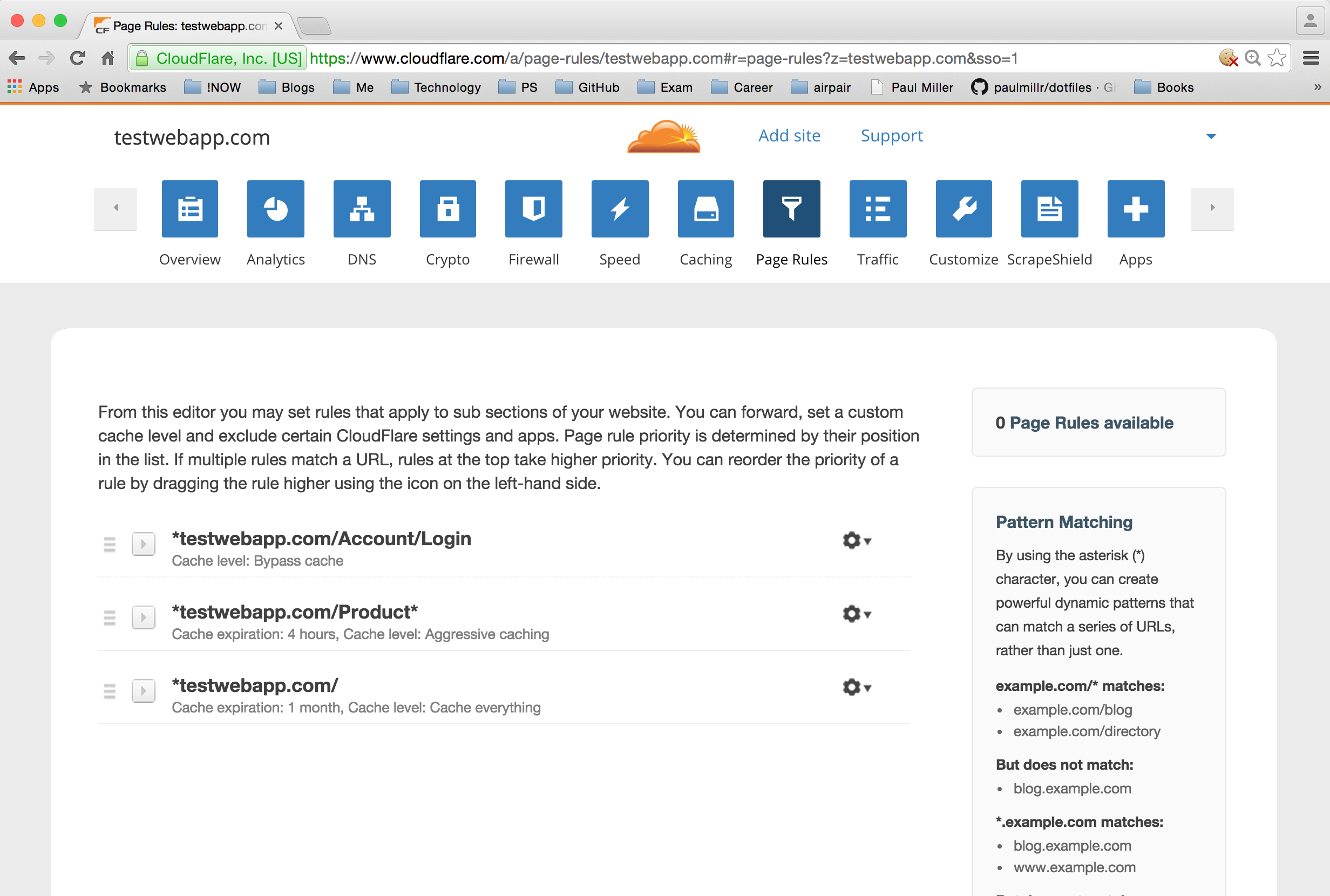Open the Crypto lock icon
This screenshot has height=896, width=1330.
click(447, 208)
